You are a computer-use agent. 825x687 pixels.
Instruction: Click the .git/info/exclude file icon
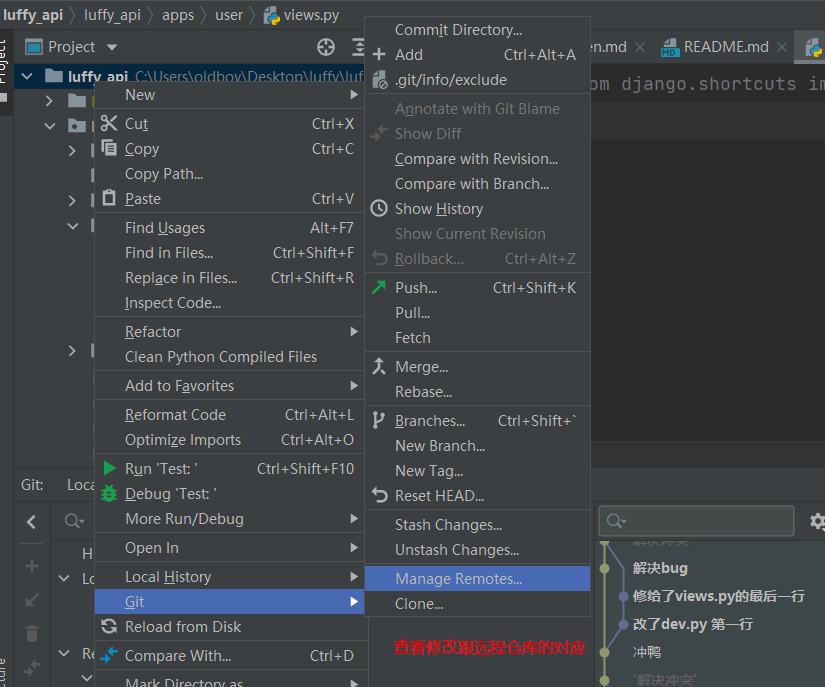(x=379, y=79)
